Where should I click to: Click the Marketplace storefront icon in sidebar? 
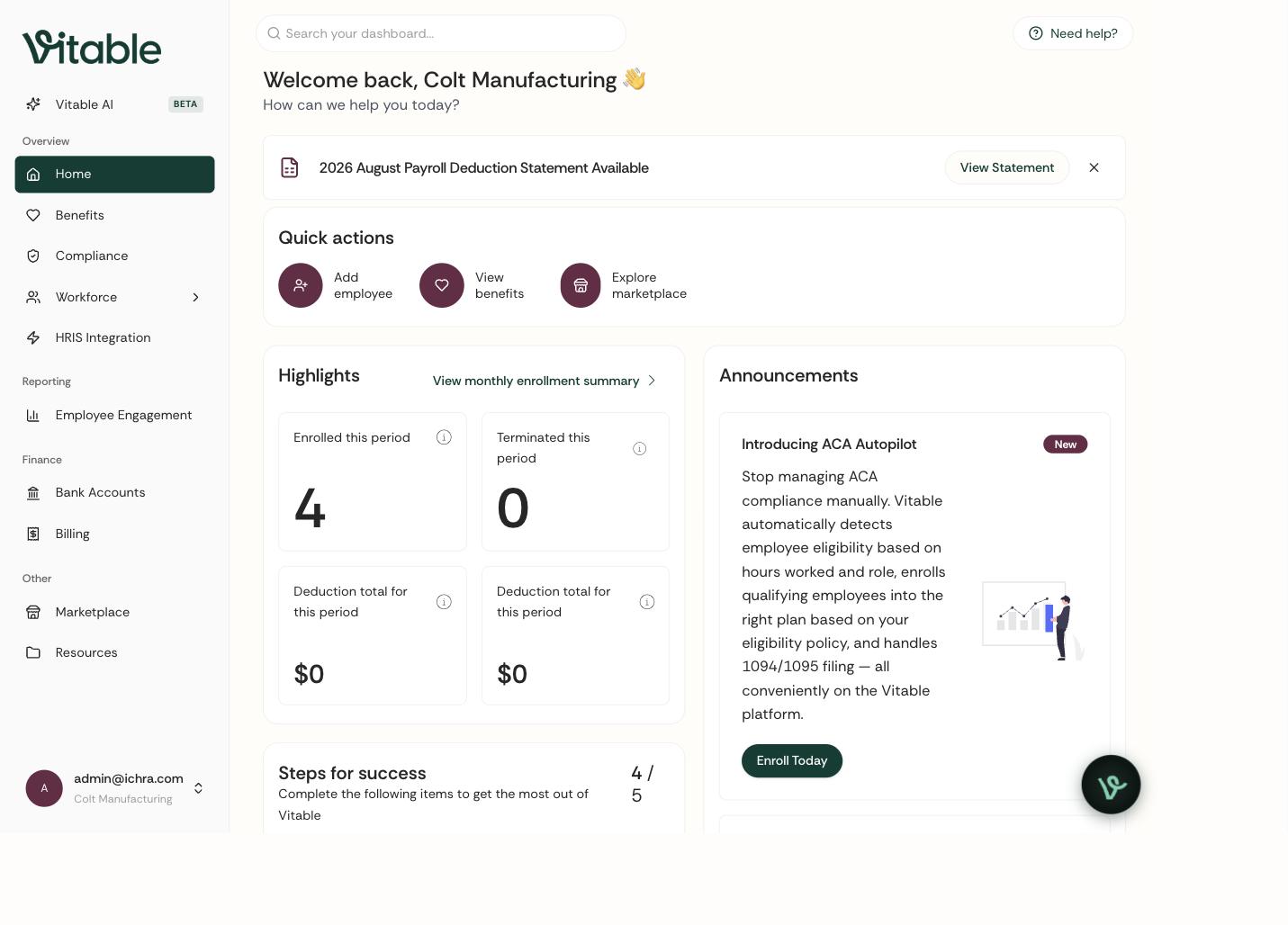click(33, 612)
